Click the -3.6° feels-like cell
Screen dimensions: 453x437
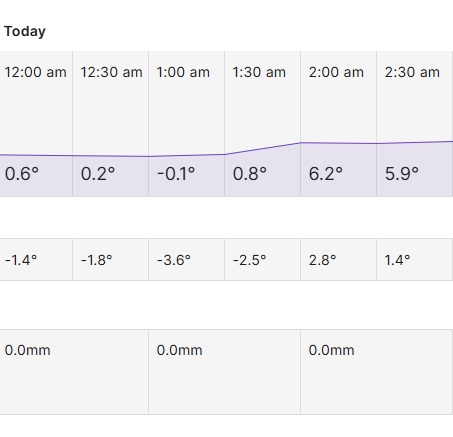186,260
